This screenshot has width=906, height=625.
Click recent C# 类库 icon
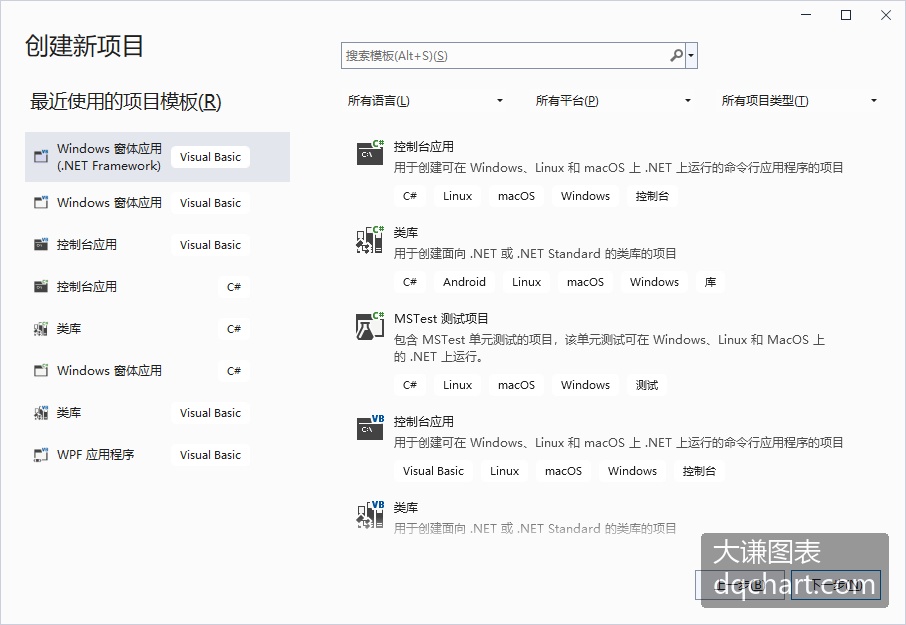click(x=41, y=329)
